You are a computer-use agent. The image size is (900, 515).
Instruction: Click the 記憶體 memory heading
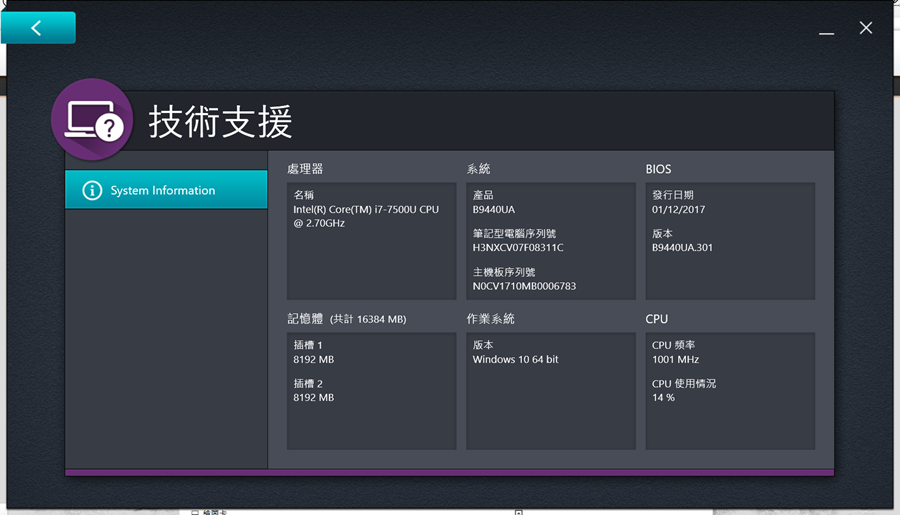tap(305, 319)
